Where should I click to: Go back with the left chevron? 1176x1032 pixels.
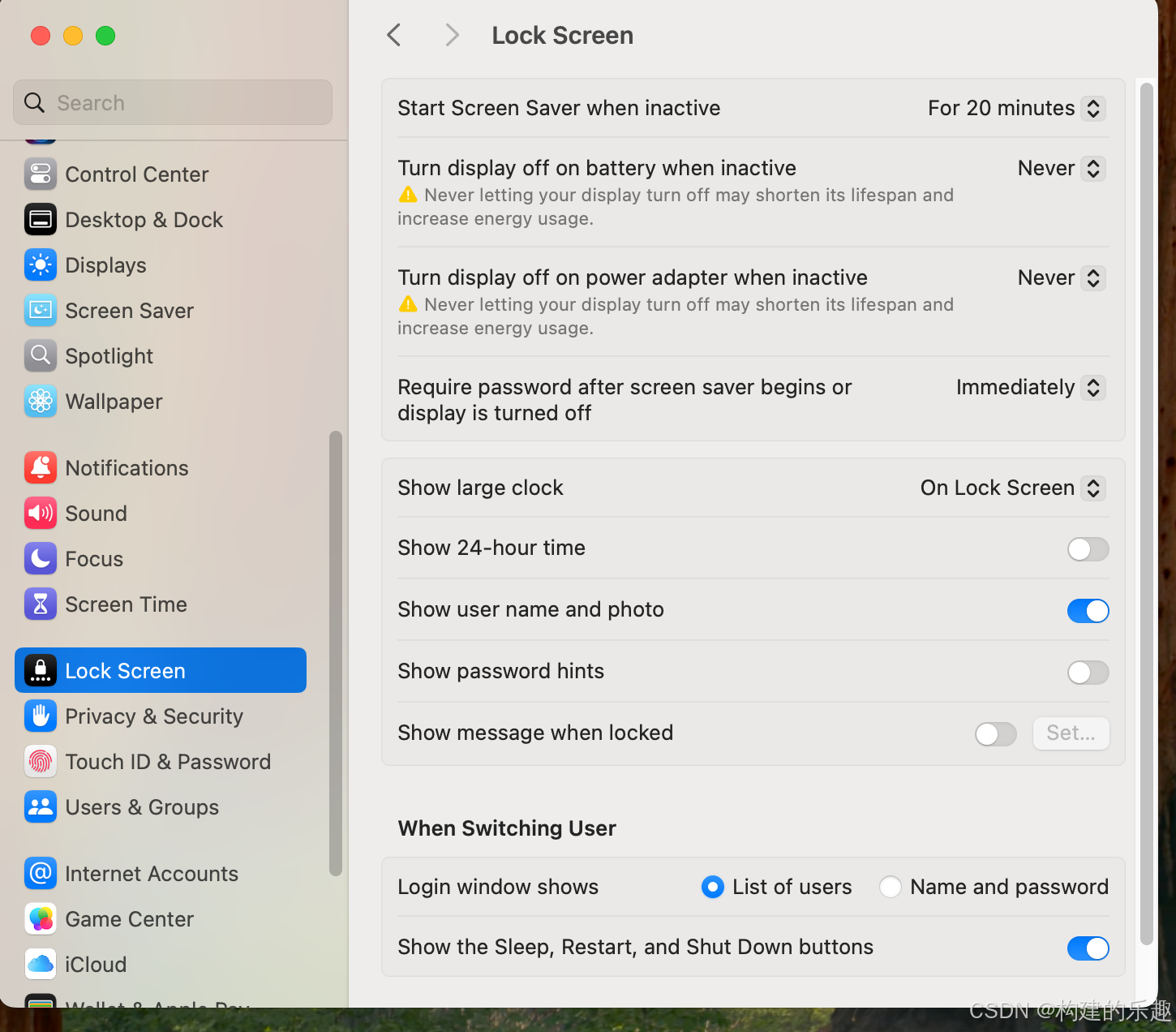pos(394,35)
